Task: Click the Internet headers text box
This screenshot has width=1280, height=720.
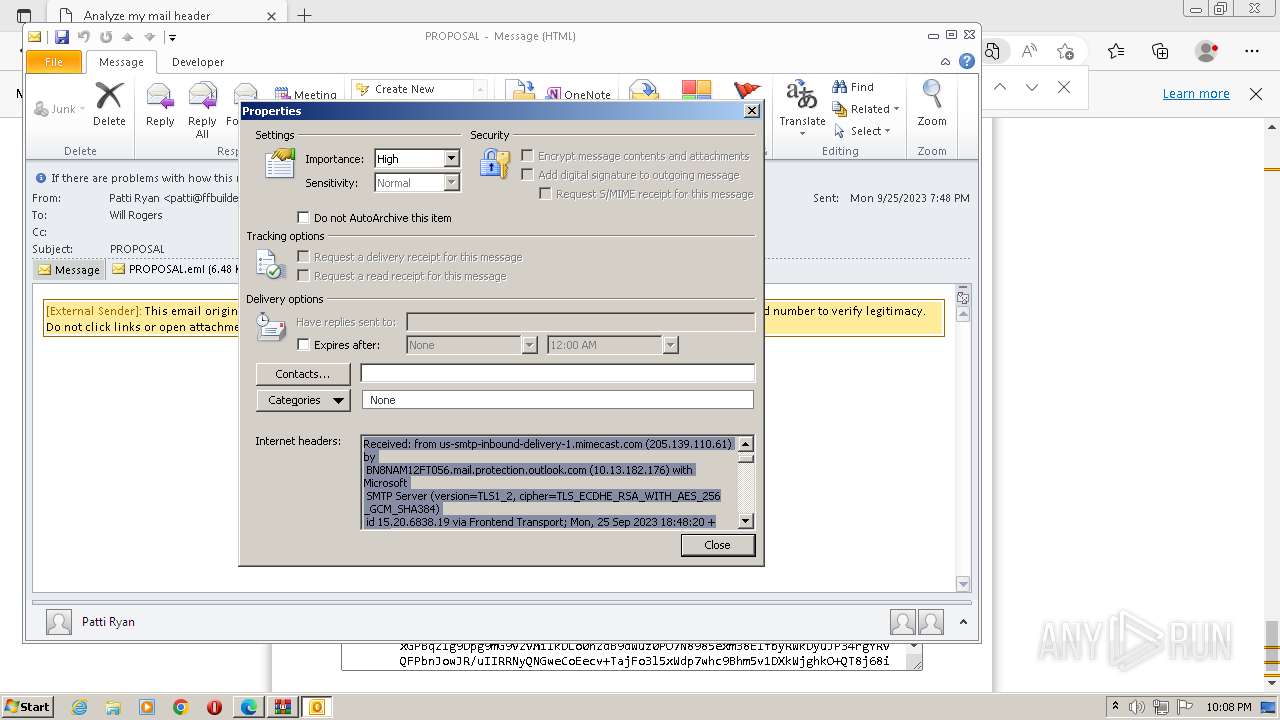Action: tap(549, 482)
